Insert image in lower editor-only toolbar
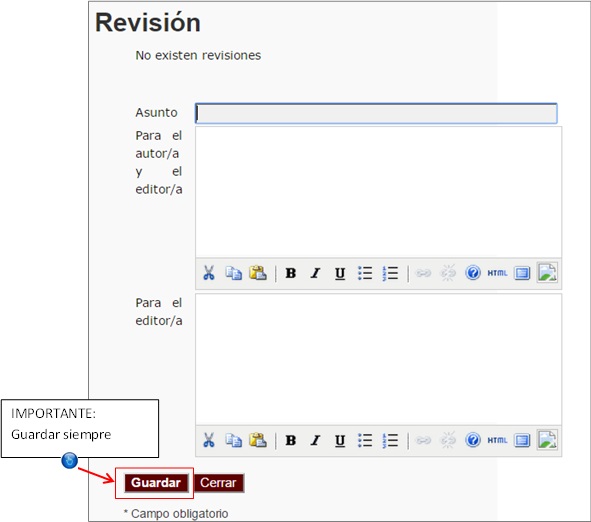591x522 pixels. click(x=547, y=439)
